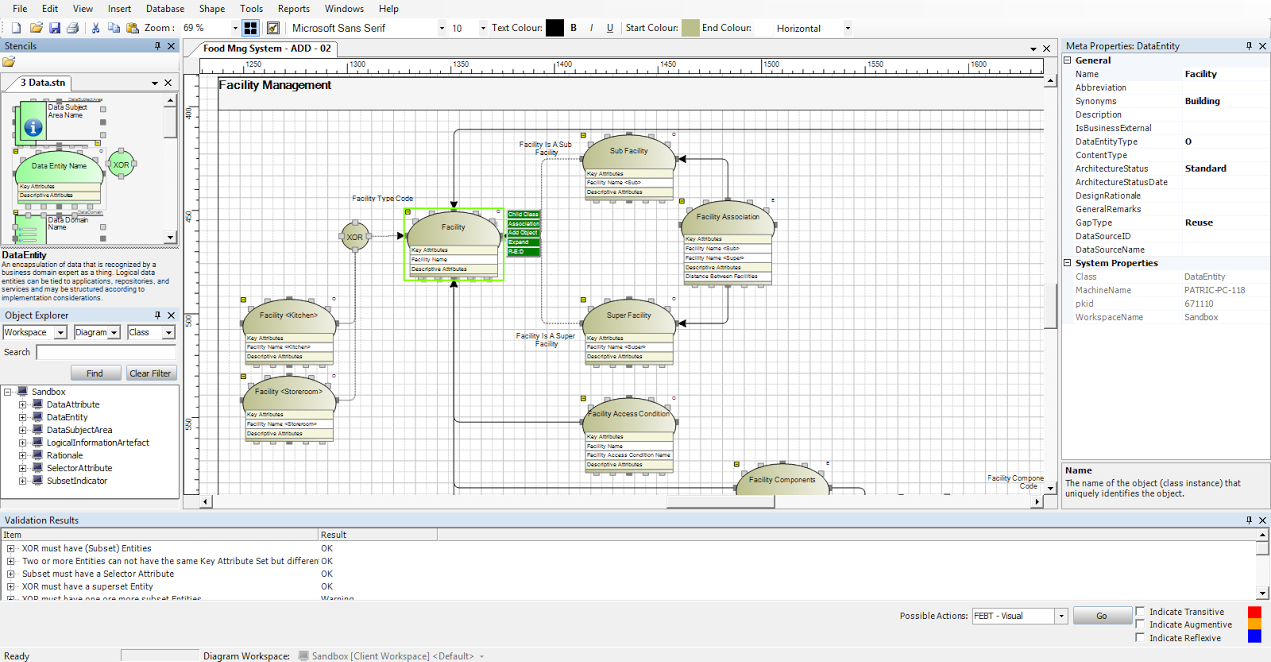Viewport: 1271px width, 662px height.
Task: Open the font name dropdown
Action: tap(442, 28)
